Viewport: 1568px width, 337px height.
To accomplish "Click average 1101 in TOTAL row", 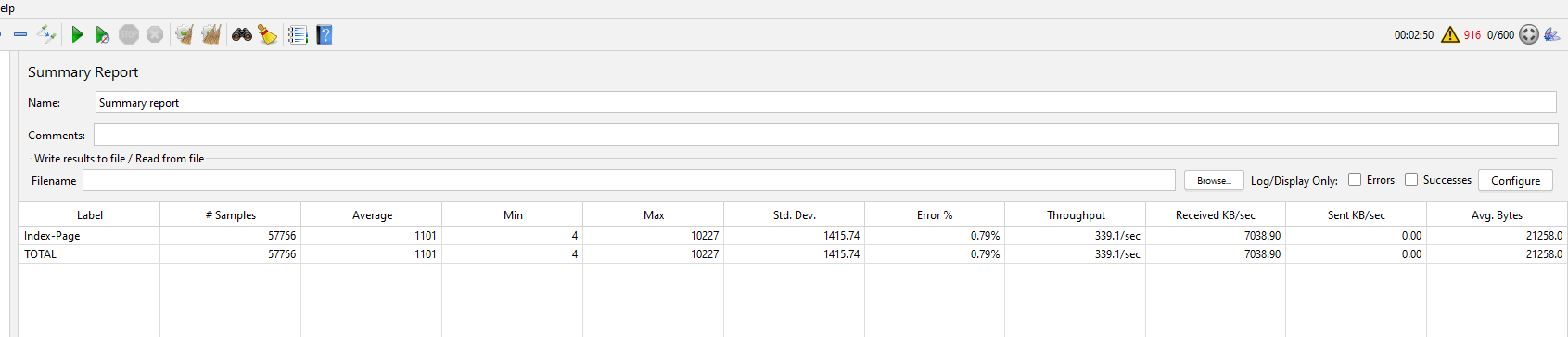I will (x=426, y=254).
